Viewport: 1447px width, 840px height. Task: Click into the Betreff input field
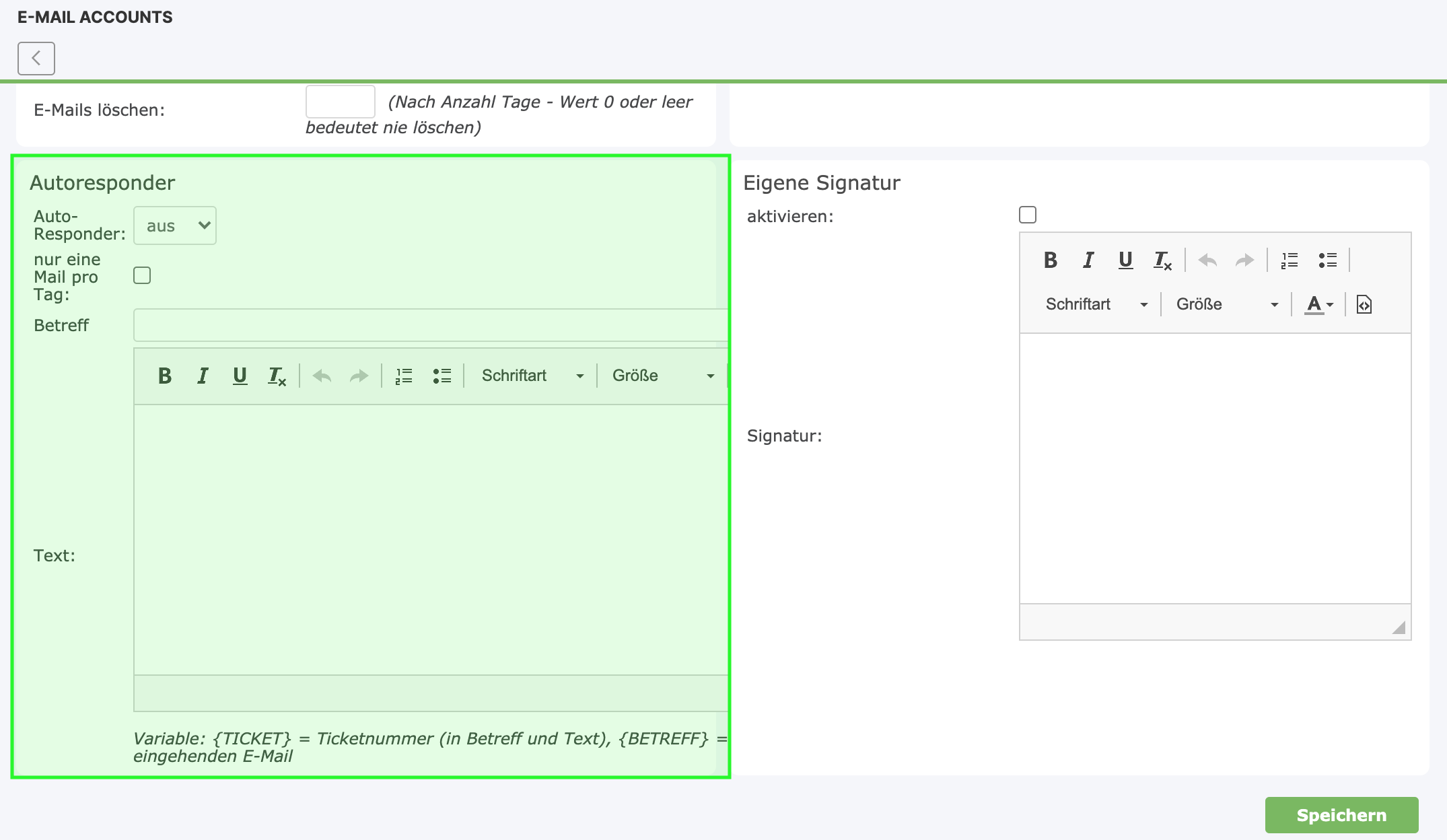point(431,325)
